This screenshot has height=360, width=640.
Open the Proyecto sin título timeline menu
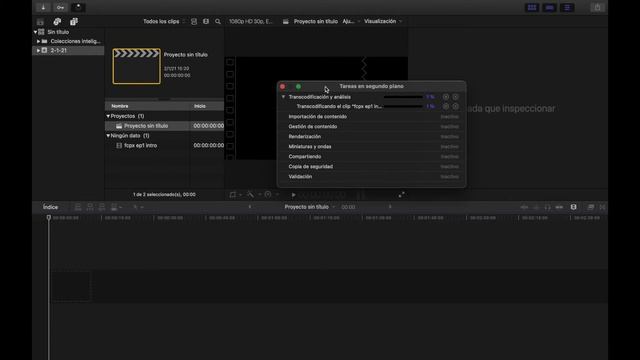pyautogui.click(x=309, y=207)
